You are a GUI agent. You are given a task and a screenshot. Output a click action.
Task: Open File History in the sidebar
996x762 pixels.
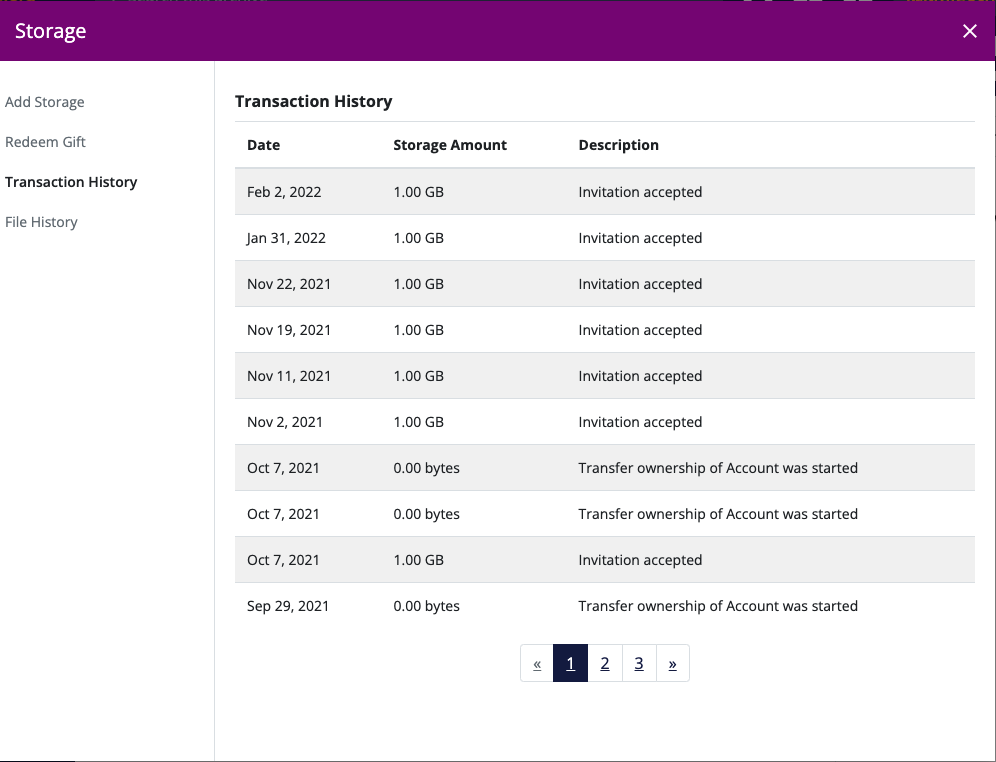[41, 222]
